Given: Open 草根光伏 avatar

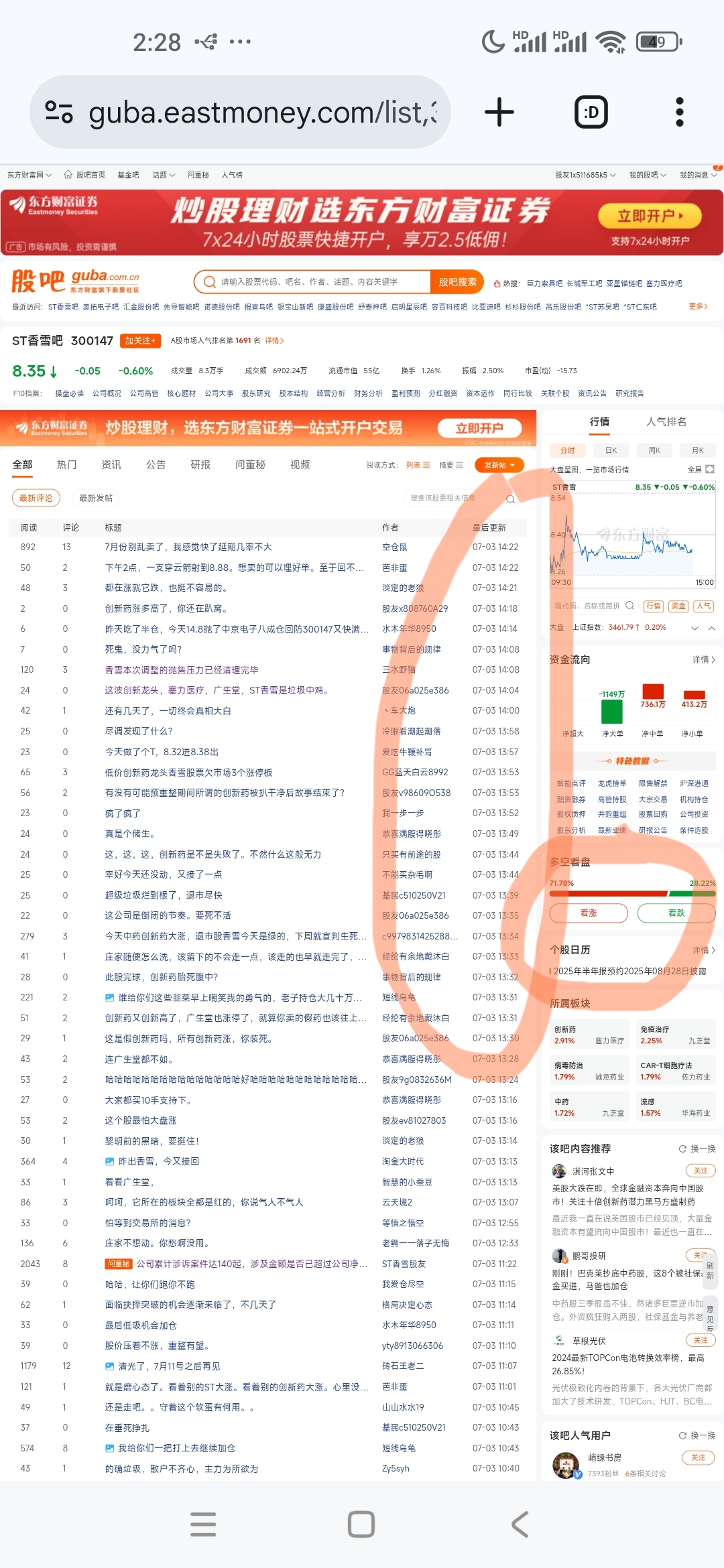Looking at the screenshot, I should point(559,1340).
